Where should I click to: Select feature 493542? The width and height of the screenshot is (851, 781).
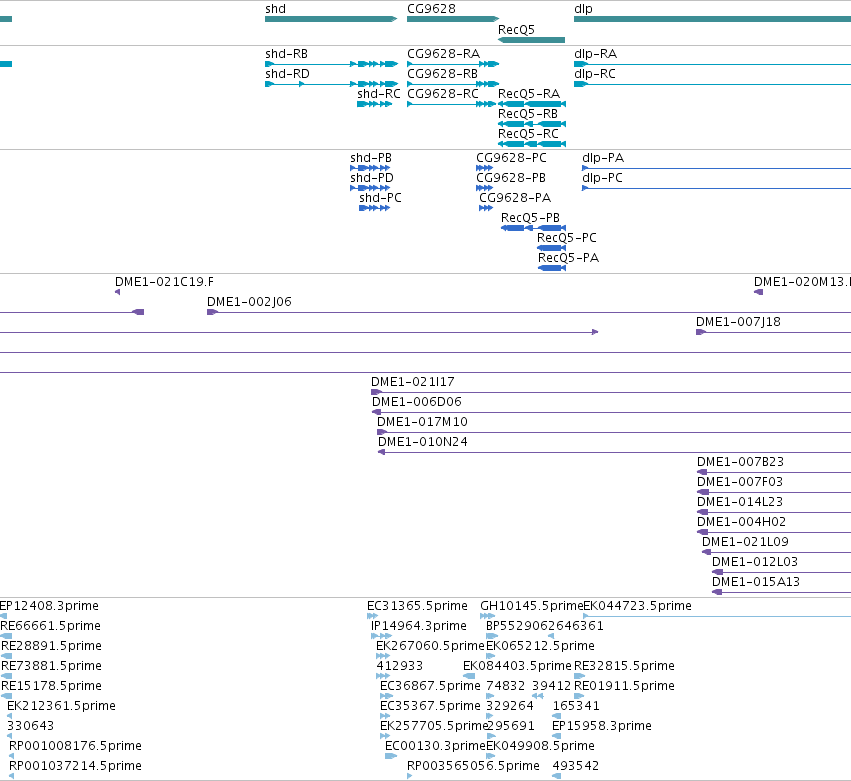tap(556, 776)
